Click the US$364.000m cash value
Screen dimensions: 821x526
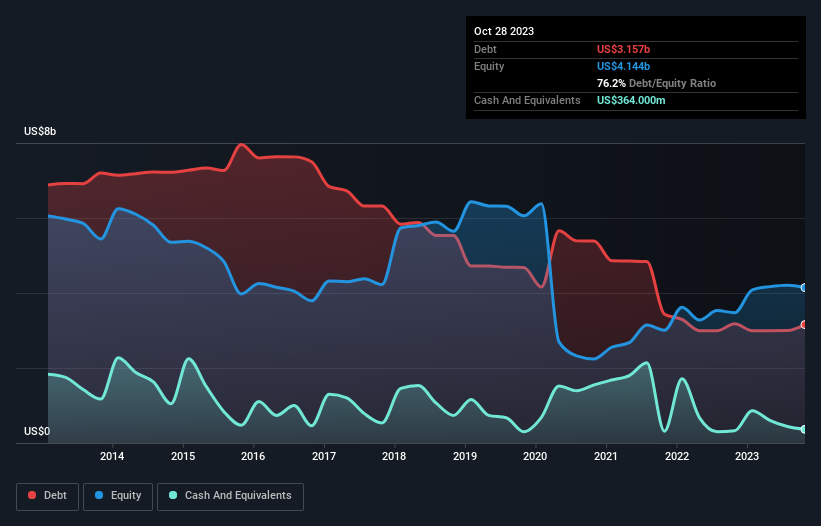tap(631, 100)
